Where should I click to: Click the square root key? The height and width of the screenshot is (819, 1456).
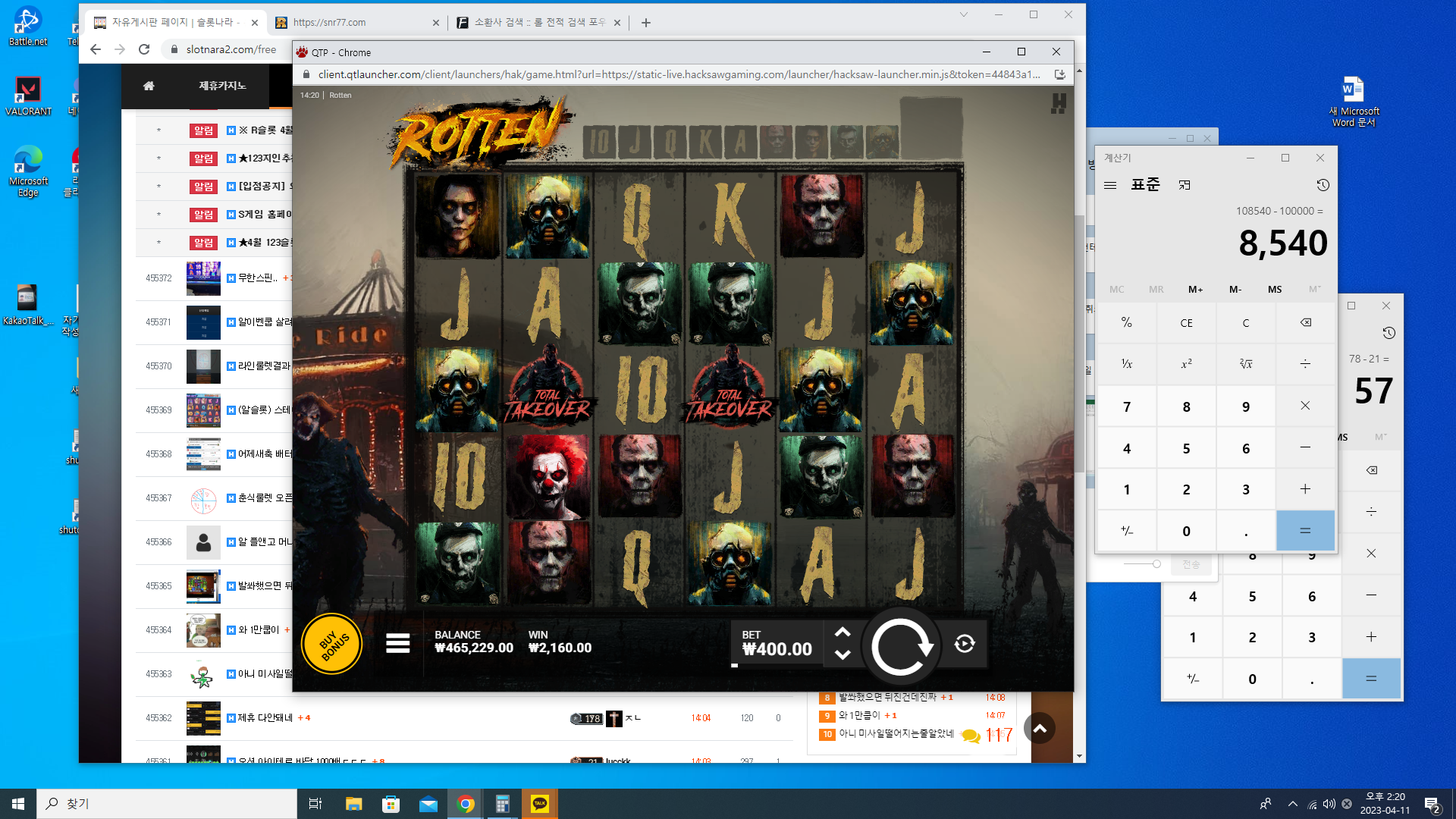click(1246, 364)
